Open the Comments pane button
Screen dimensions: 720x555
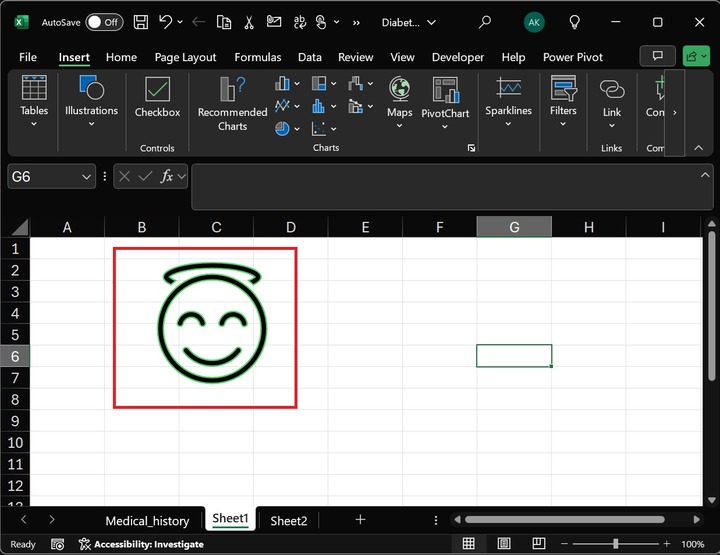click(657, 56)
